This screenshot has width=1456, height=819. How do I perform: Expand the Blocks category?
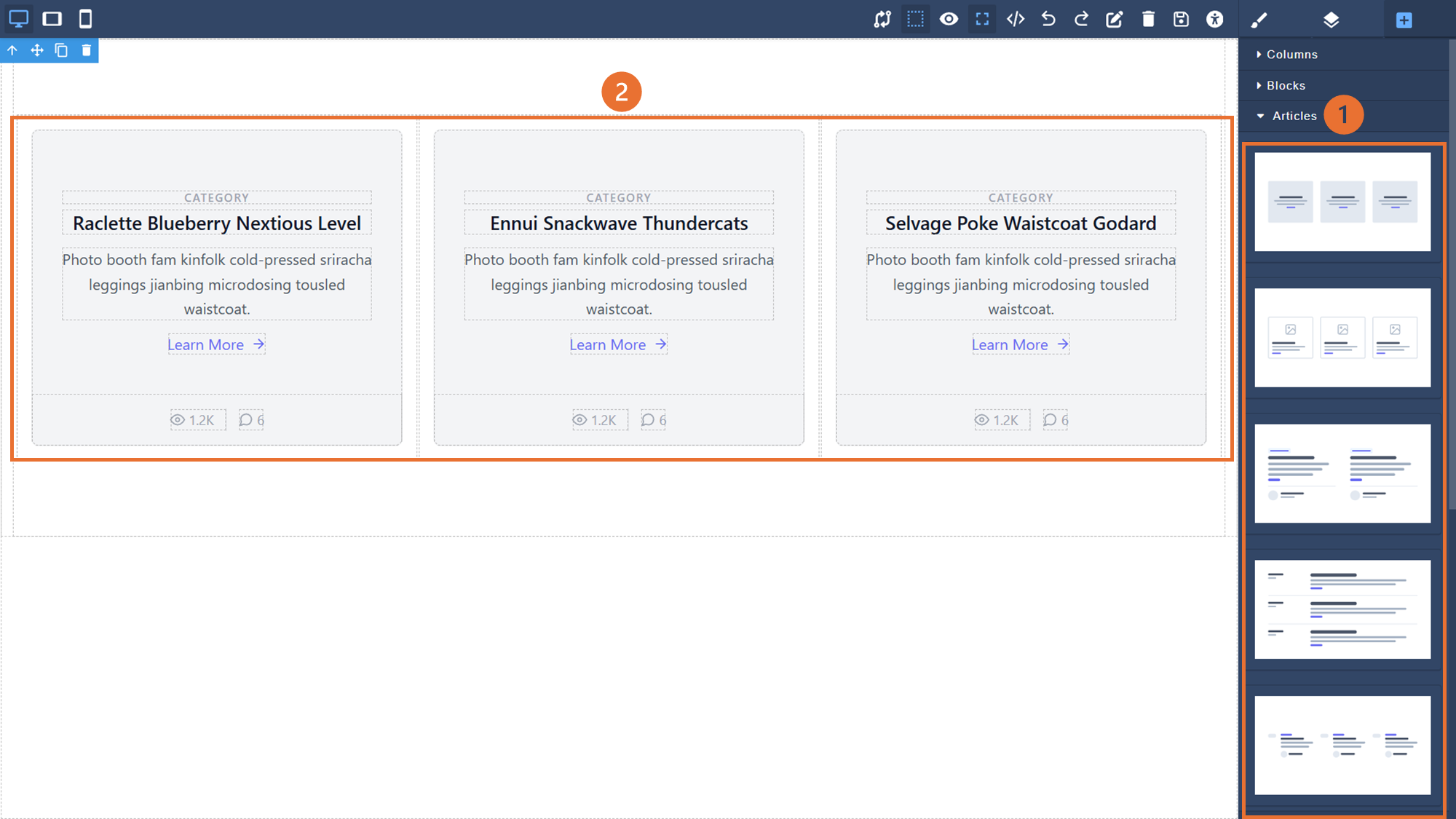click(1285, 86)
